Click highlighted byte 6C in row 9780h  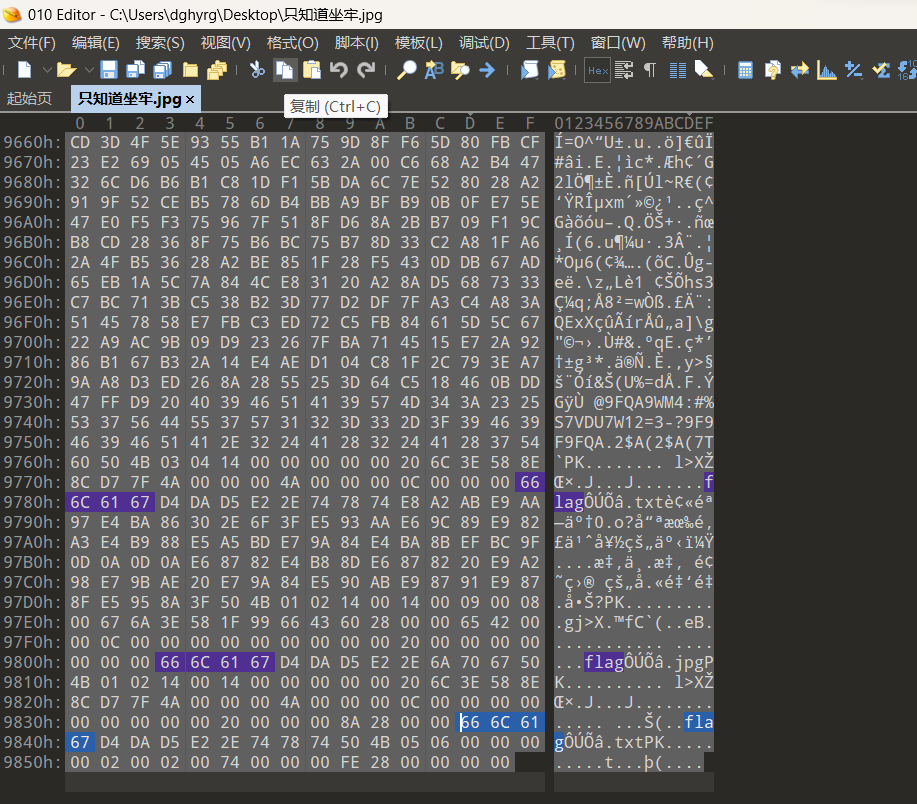(x=80, y=502)
